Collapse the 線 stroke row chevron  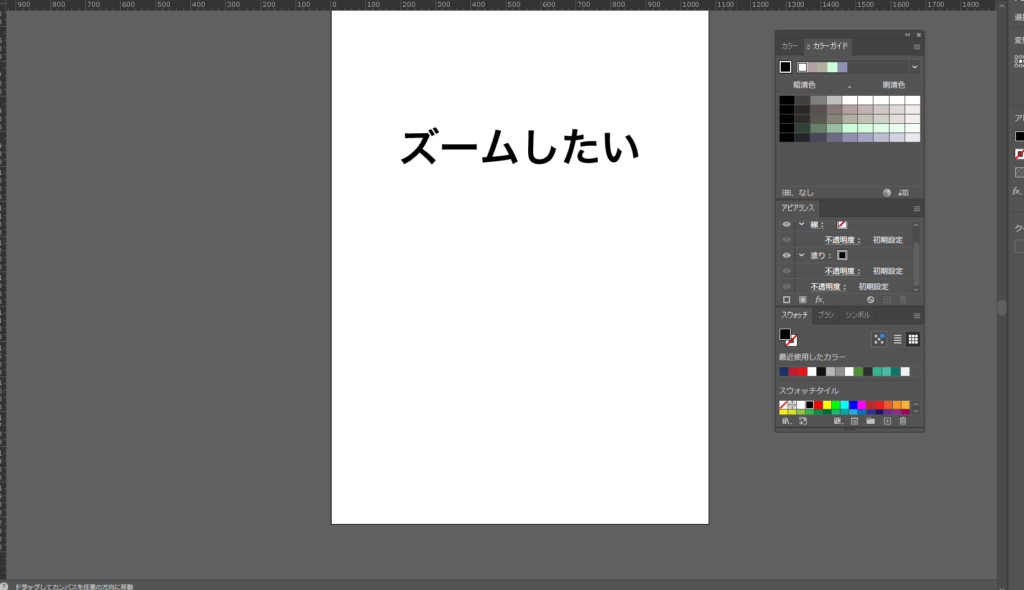(801, 225)
